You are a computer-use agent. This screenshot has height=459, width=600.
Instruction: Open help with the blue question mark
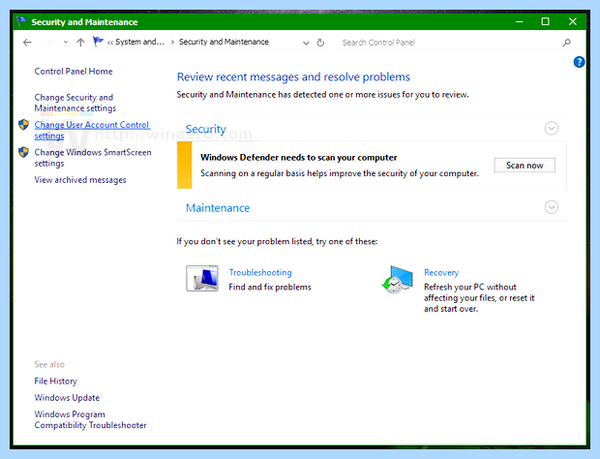point(579,62)
